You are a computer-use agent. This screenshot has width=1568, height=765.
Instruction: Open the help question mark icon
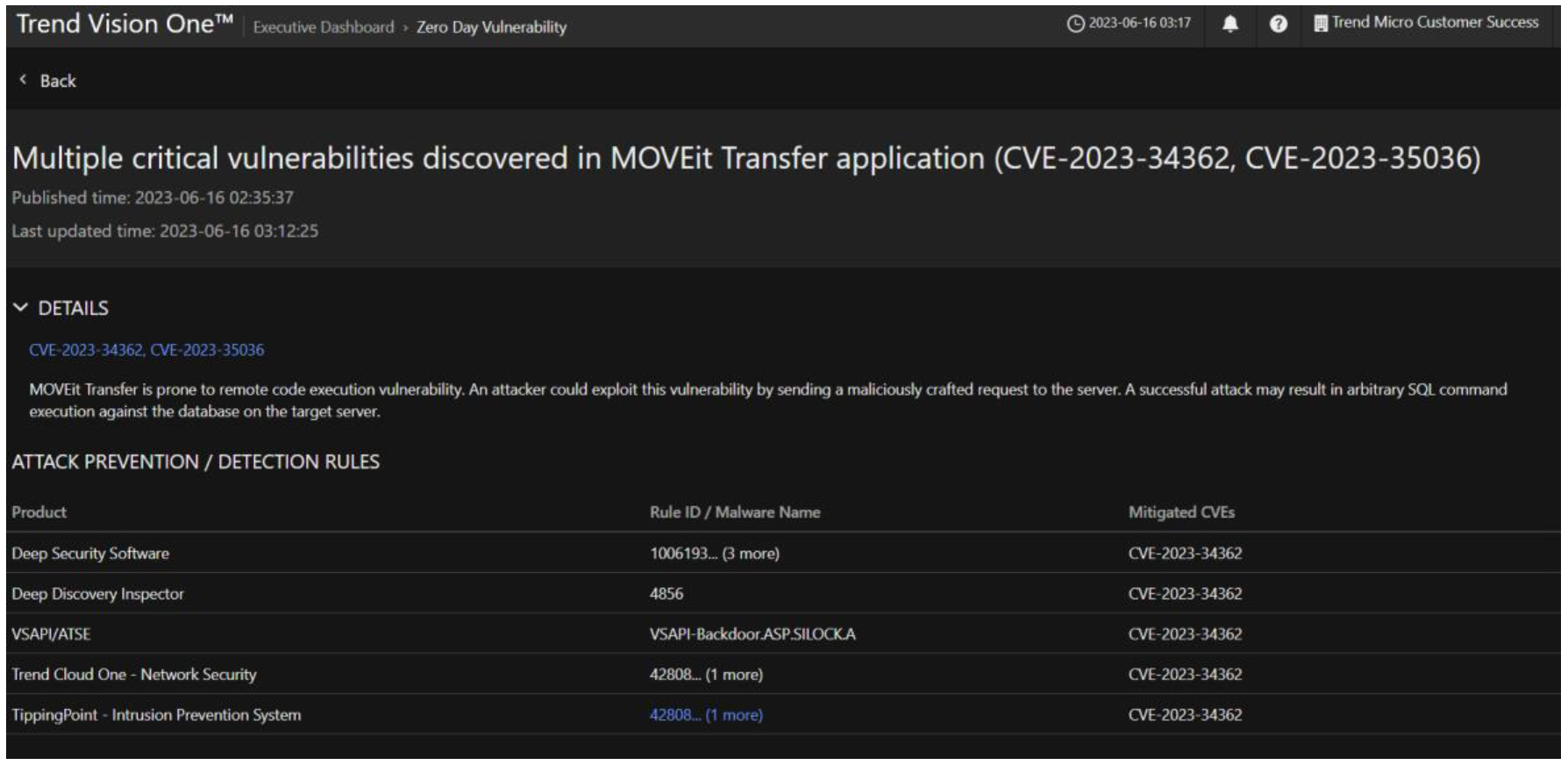(1279, 25)
